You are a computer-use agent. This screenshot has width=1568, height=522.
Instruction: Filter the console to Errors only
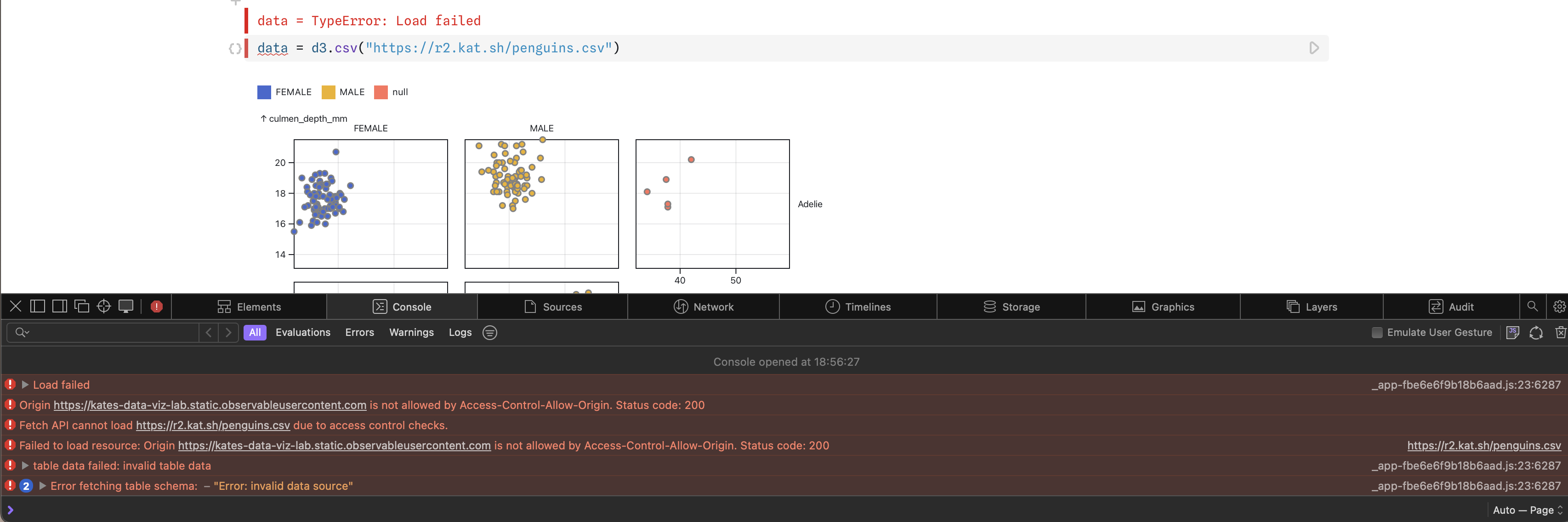coord(359,332)
